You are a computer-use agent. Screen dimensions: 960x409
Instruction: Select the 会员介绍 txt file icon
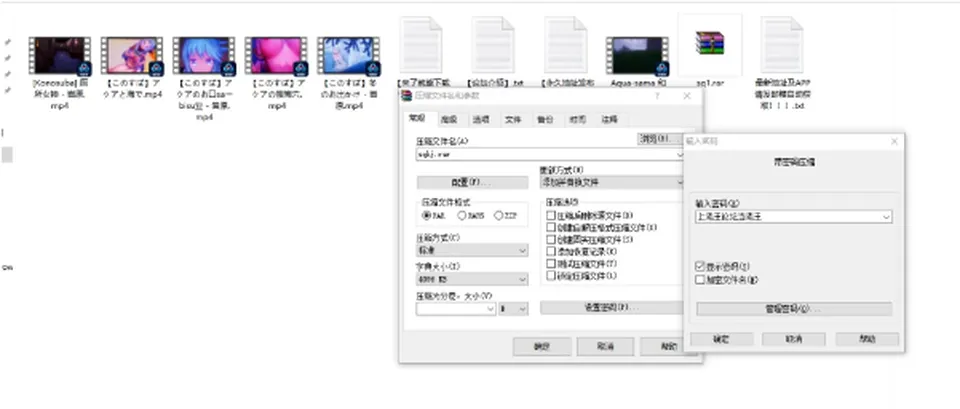pos(493,45)
